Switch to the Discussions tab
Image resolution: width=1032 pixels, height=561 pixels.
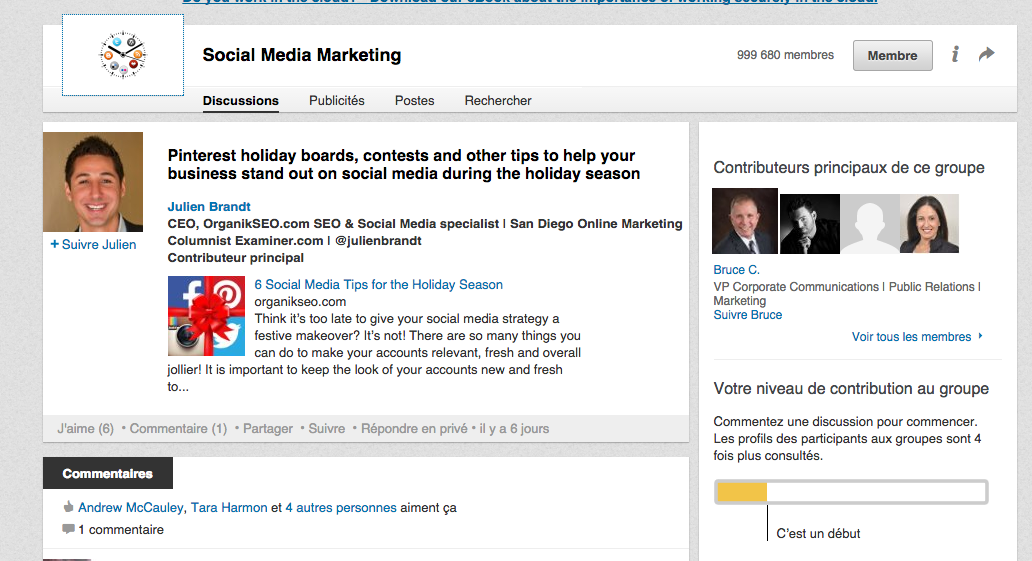pos(240,101)
